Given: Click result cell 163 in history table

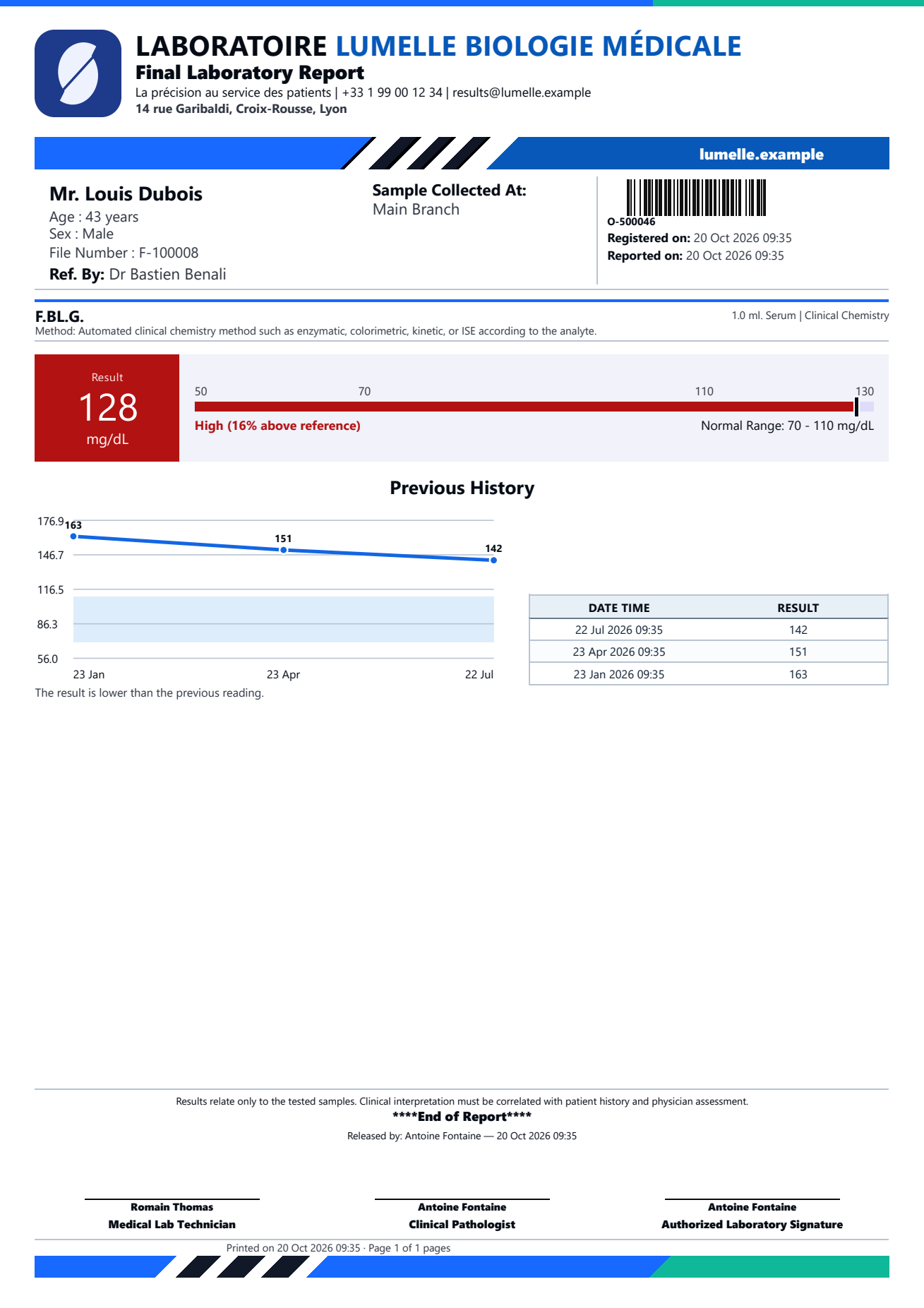Looking at the screenshot, I should 798,674.
